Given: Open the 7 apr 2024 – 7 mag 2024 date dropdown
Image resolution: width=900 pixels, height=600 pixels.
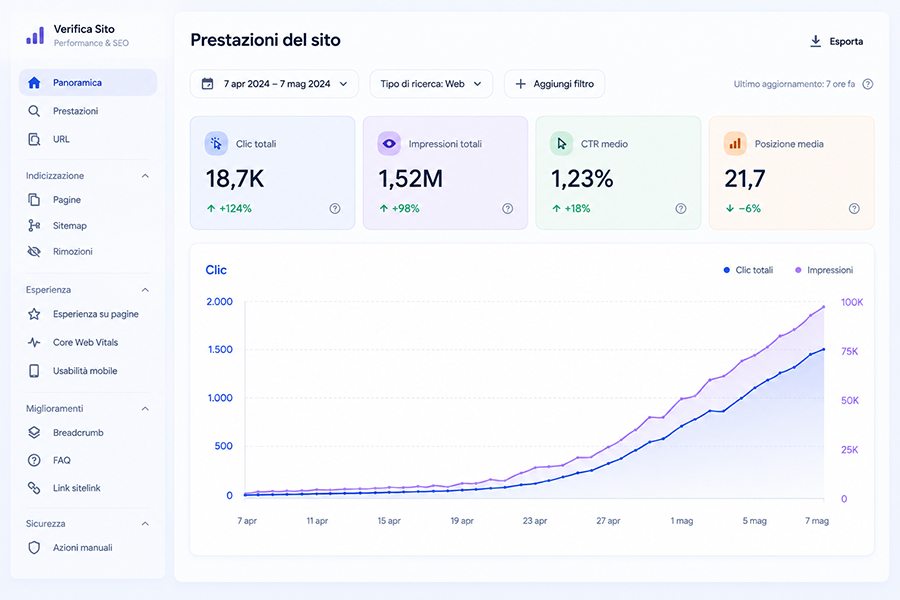Looking at the screenshot, I should click(x=274, y=84).
